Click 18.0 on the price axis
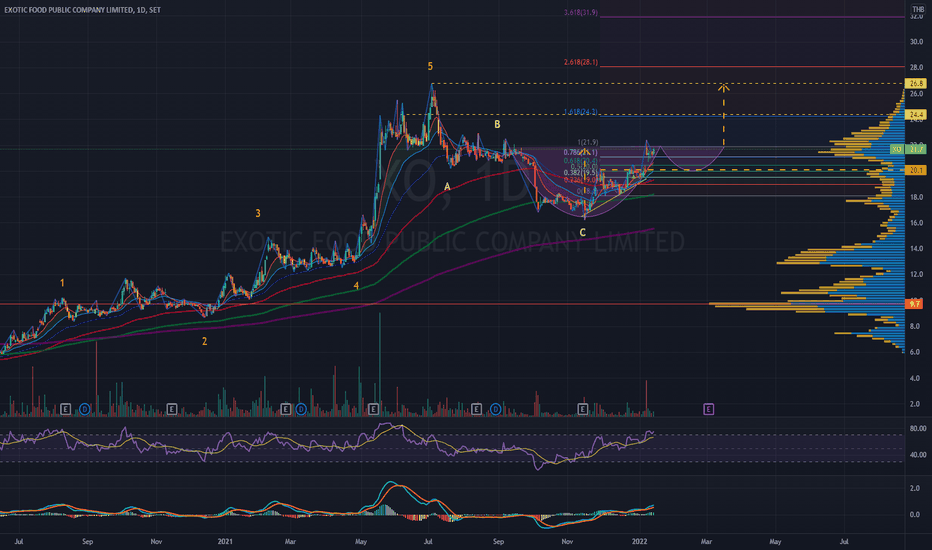Image resolution: width=932 pixels, height=550 pixels. (916, 197)
